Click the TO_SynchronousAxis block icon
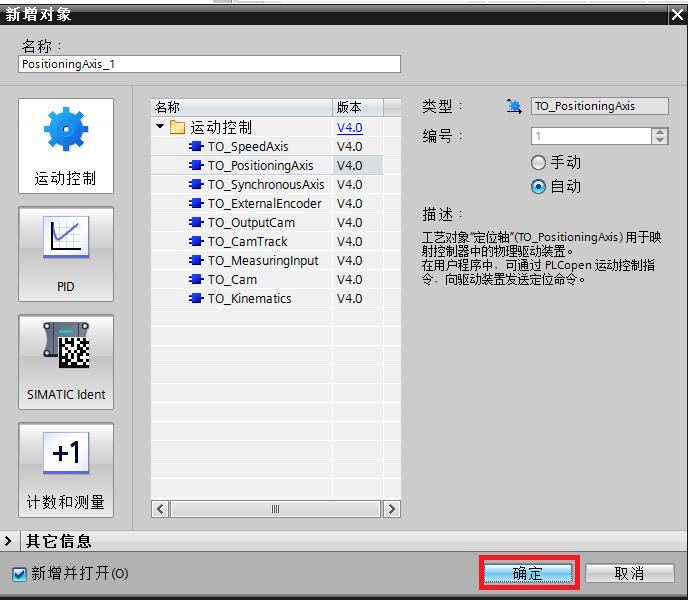This screenshot has height=600, width=688. click(196, 184)
